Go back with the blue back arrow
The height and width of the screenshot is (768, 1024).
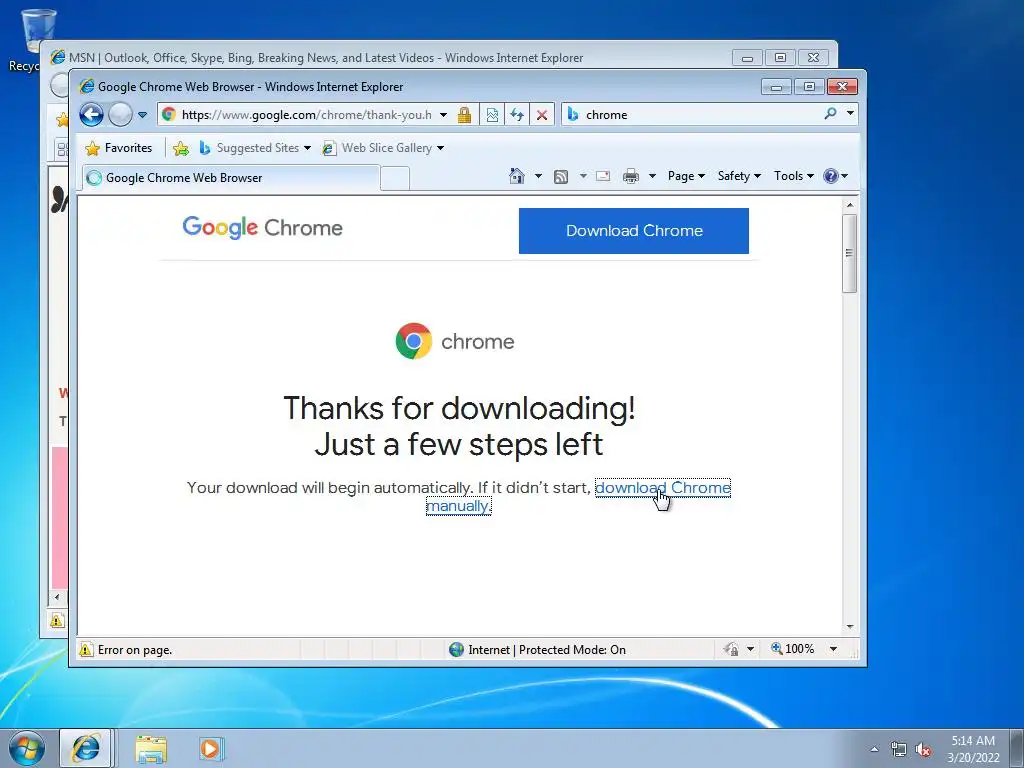(x=91, y=115)
